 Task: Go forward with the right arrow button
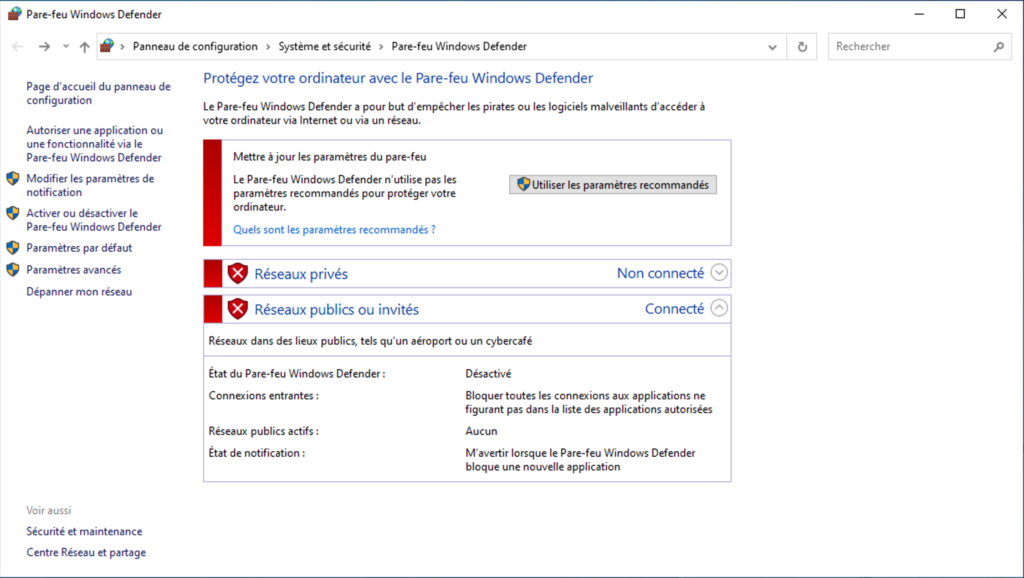[x=44, y=46]
